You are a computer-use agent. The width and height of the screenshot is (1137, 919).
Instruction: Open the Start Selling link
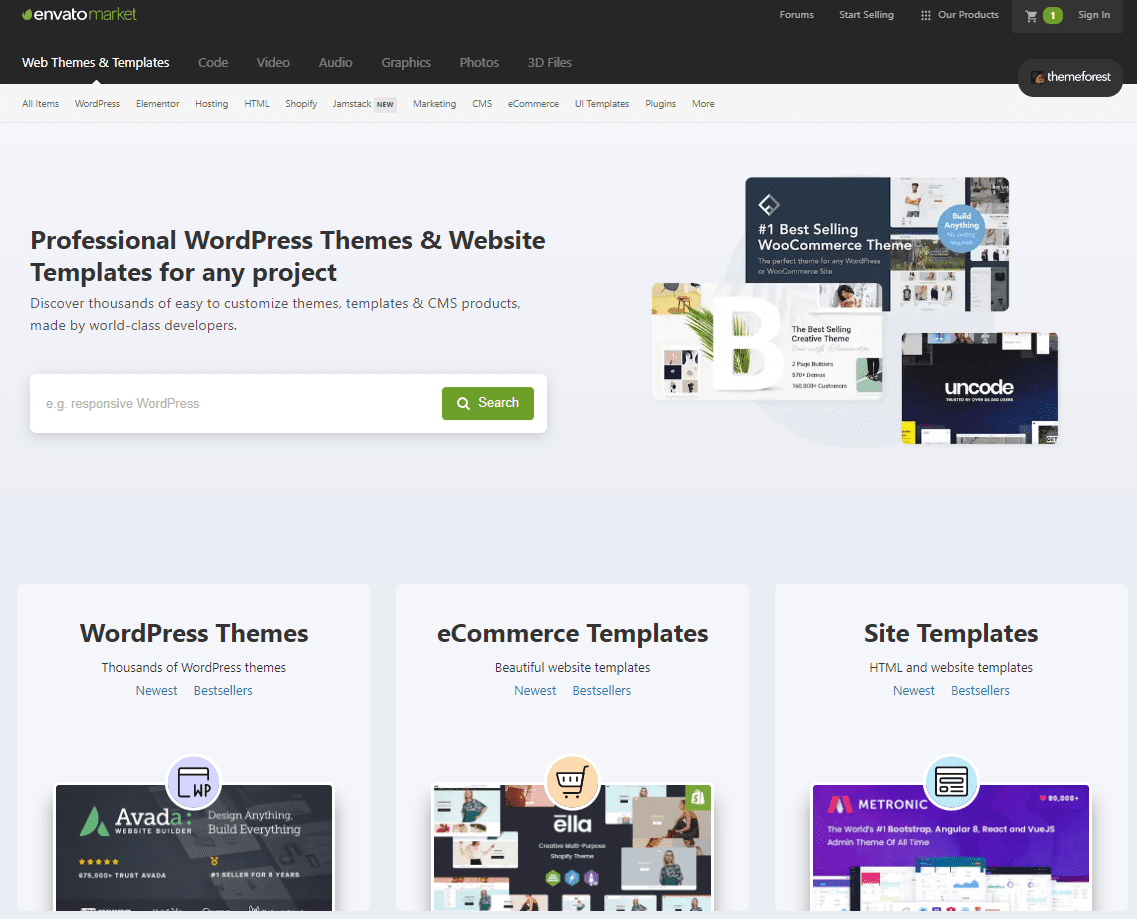[x=866, y=15]
